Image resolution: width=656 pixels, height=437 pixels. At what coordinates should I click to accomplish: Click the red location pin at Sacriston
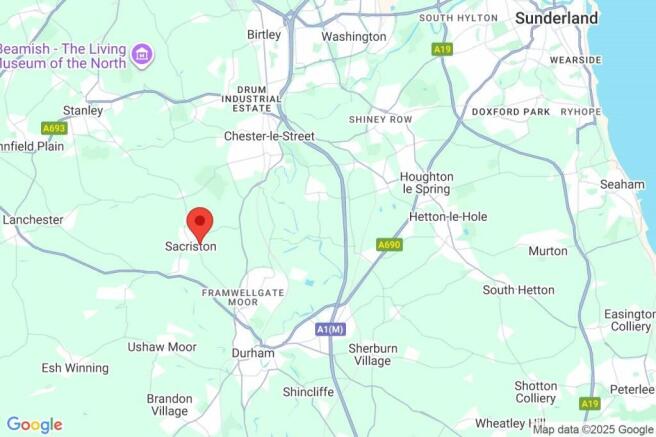(x=200, y=225)
